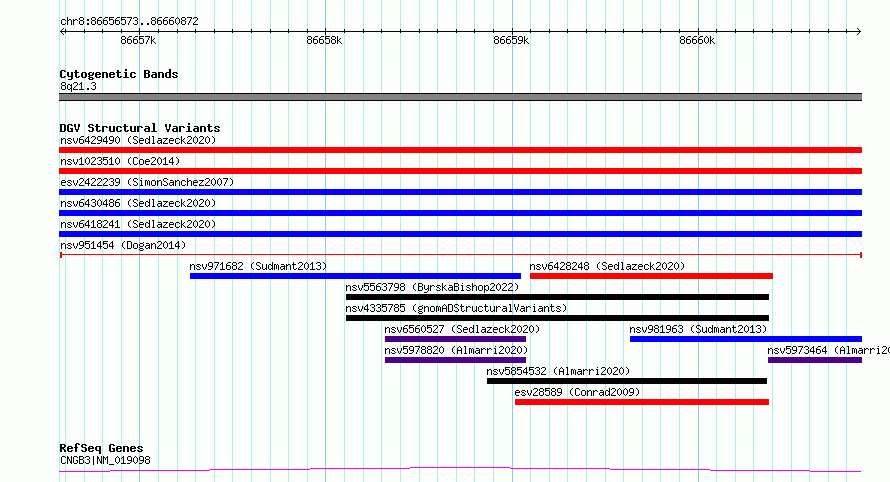The height and width of the screenshot is (482, 890).
Task: Select the black bar below nsv4335785
Action: pos(557,318)
